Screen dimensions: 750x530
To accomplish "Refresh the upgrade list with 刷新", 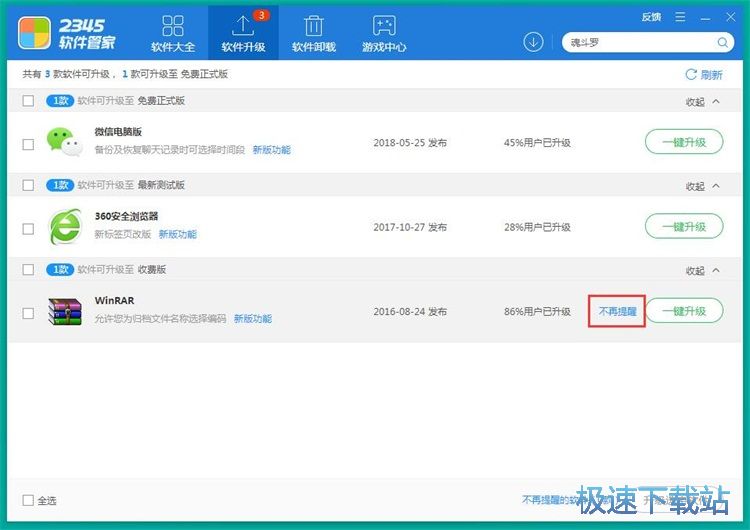I will pos(704,75).
